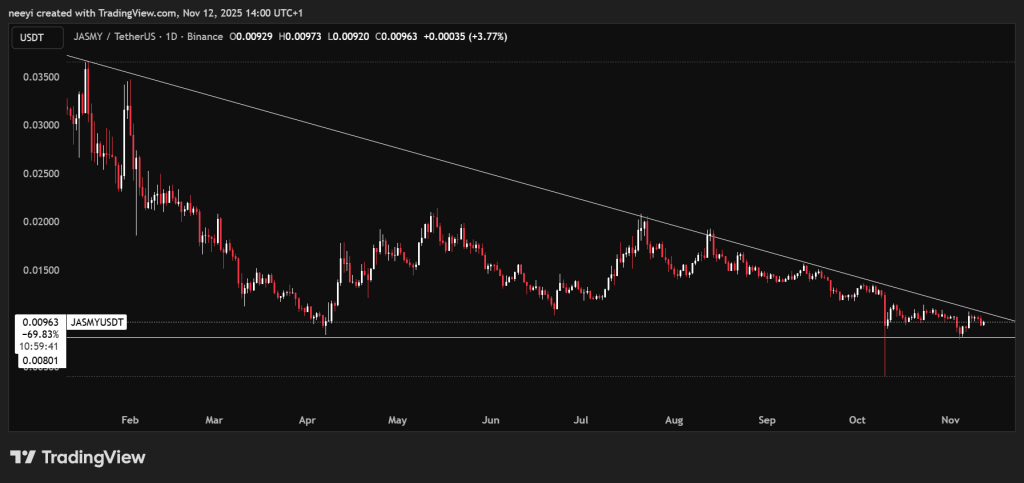
Task: Click the Oct label on time axis
Action: click(858, 420)
